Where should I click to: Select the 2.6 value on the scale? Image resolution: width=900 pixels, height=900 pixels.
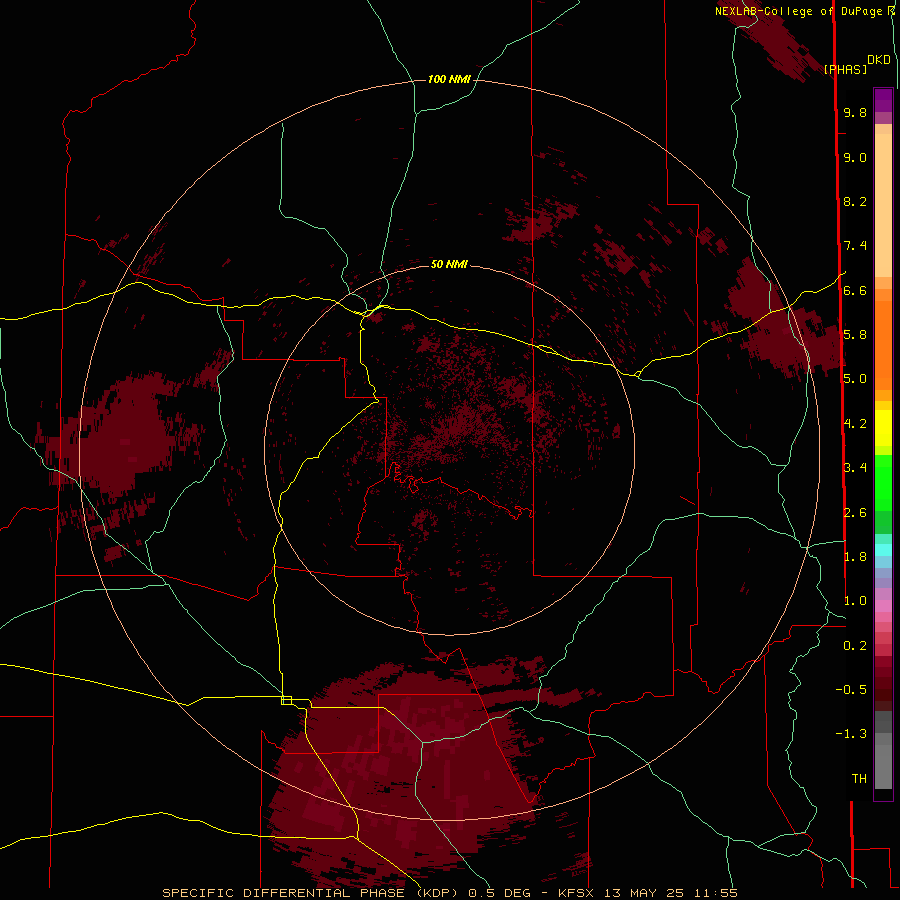pos(855,512)
